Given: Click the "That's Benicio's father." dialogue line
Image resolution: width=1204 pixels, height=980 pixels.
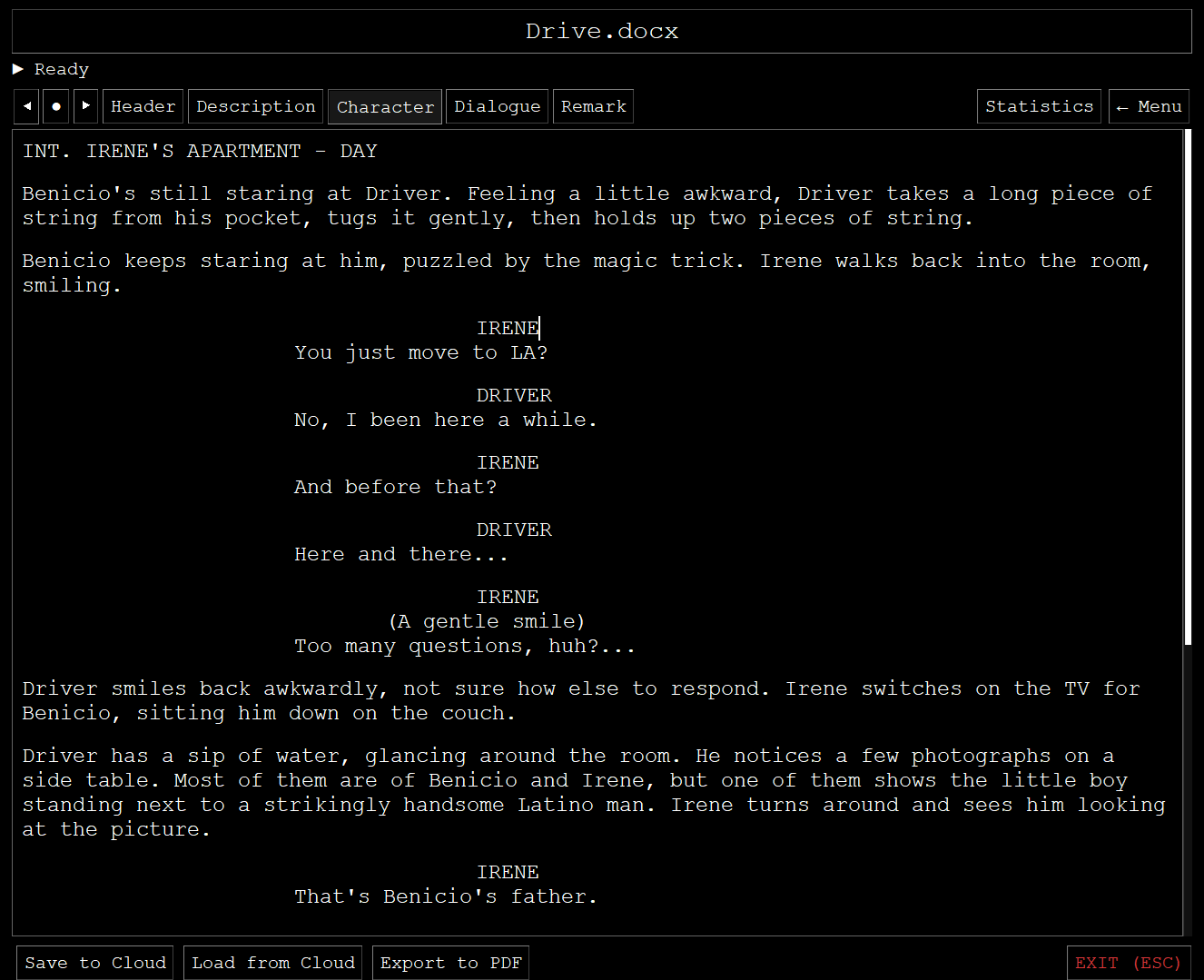Looking at the screenshot, I should [x=445, y=896].
